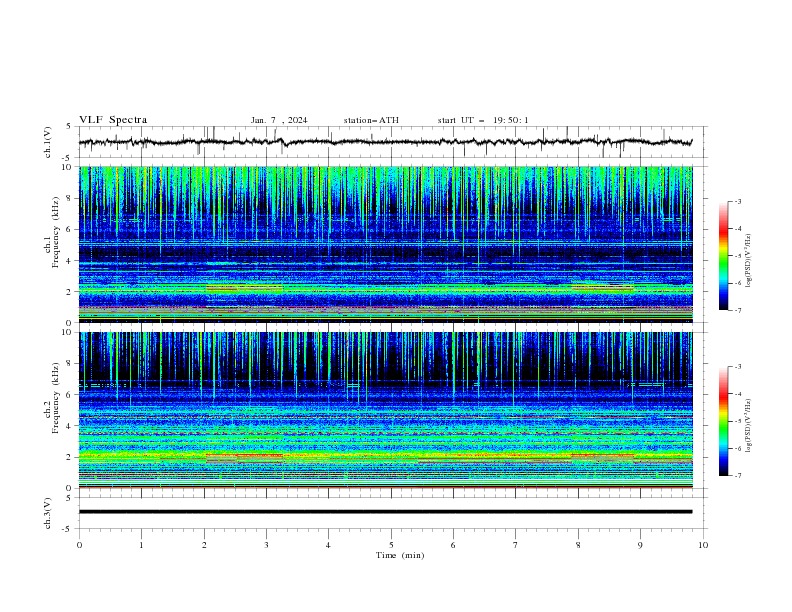This screenshot has height=612, width=792.
Task: Click the "10" tick on the Time axis
Action: pyautogui.click(x=703, y=545)
